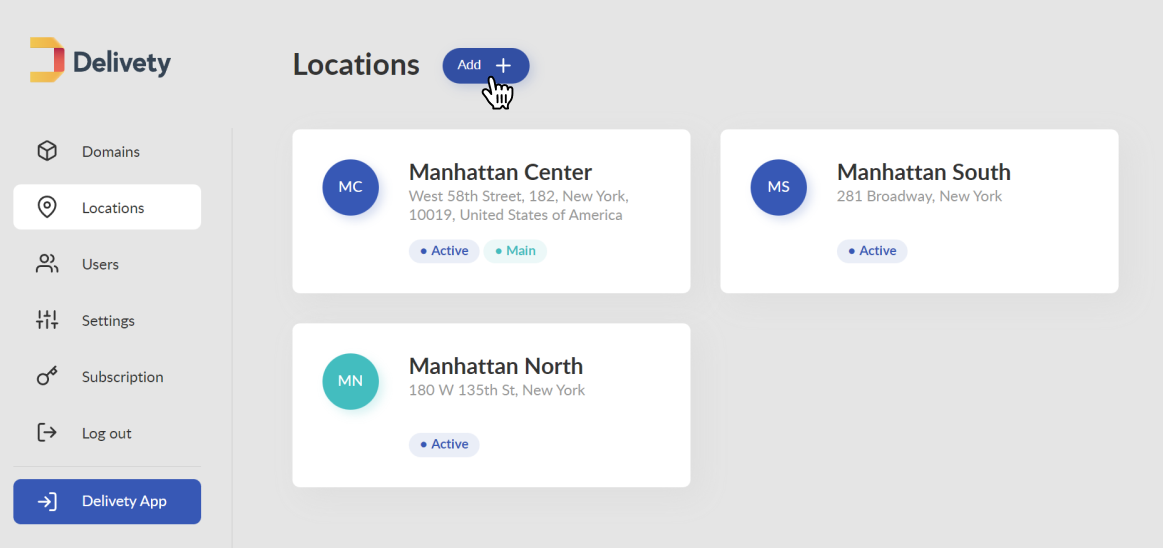Launch the Delivety App button
Image resolution: width=1163 pixels, height=548 pixels.
107,501
